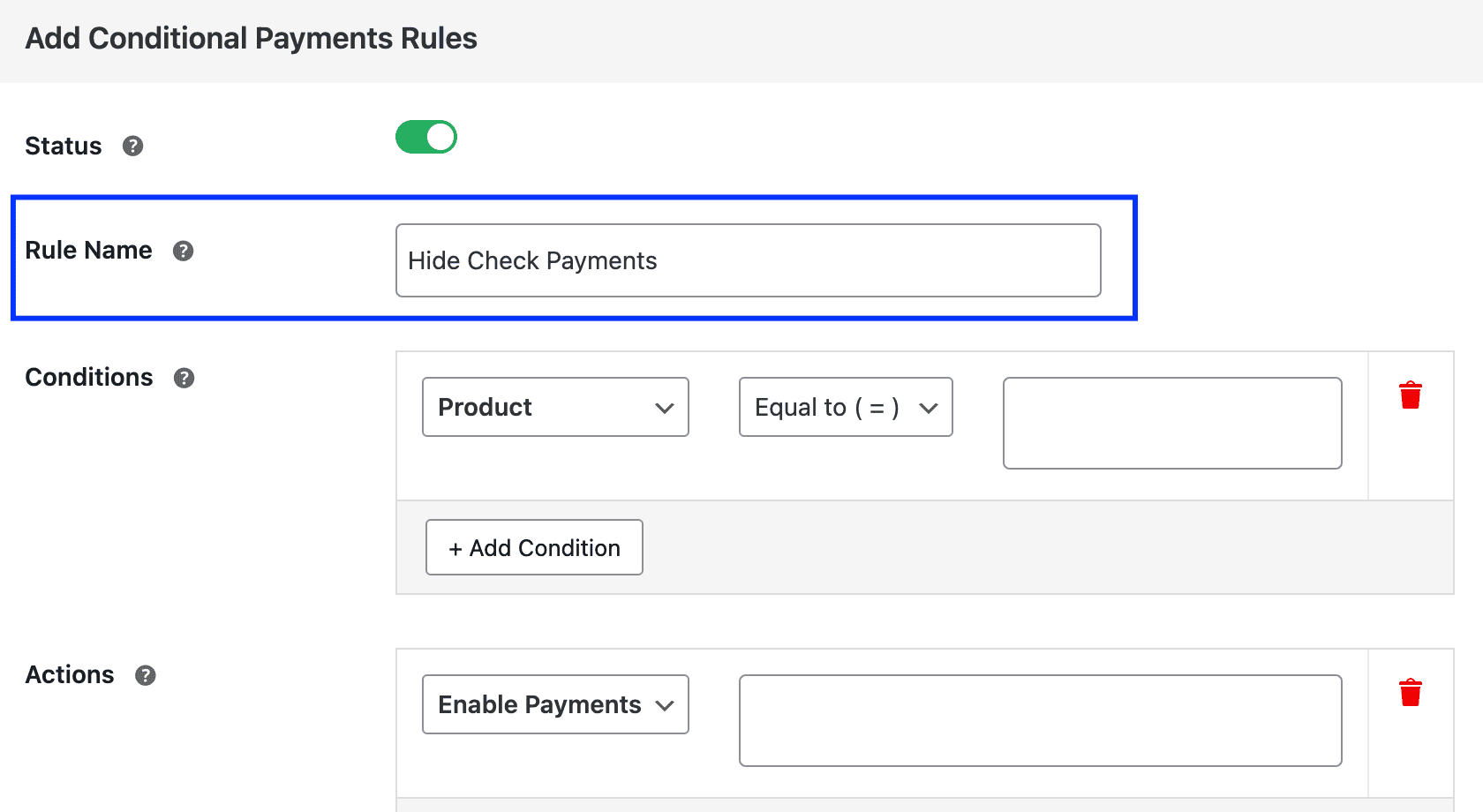Viewport: 1483px width, 812px height.
Task: Delete the Product condition using the trash icon
Action: (1411, 395)
